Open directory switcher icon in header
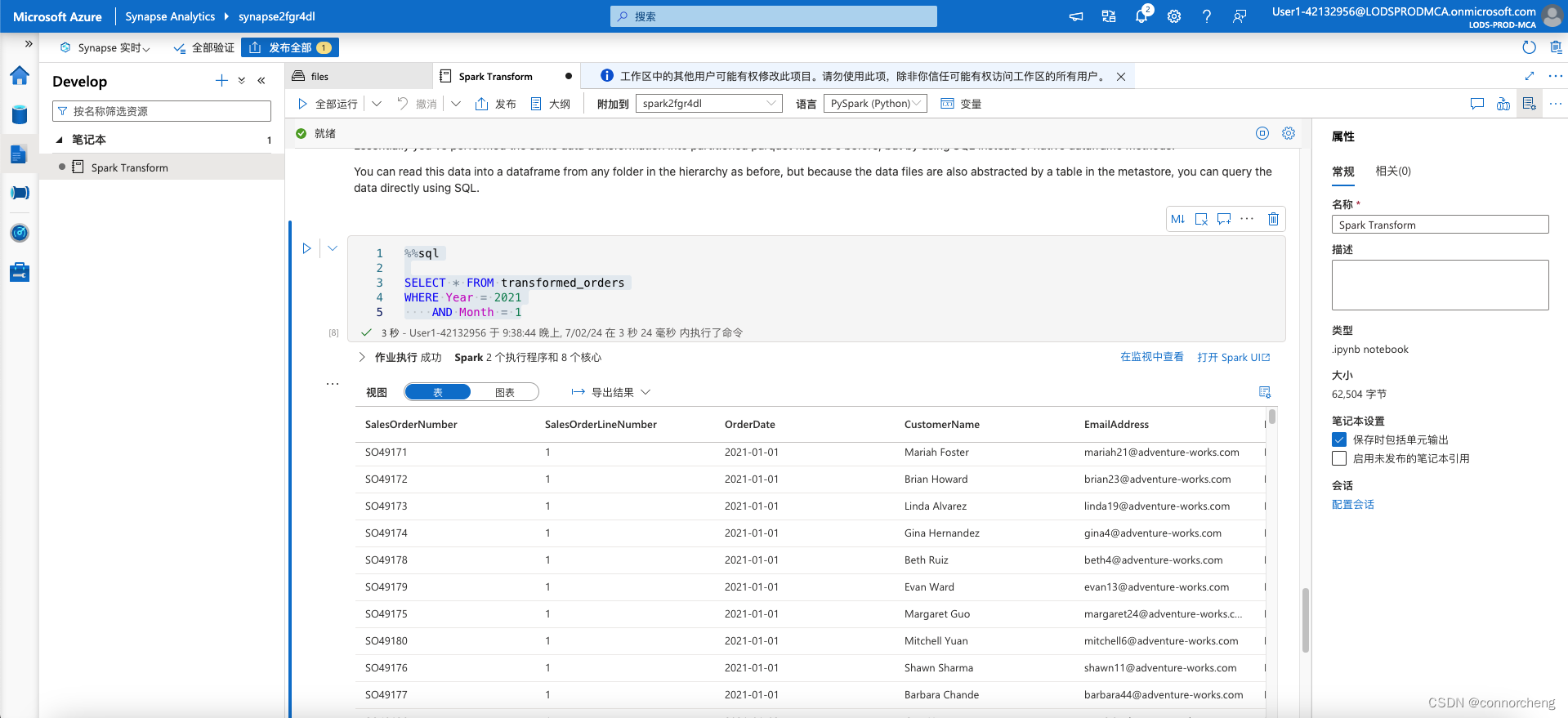The width and height of the screenshot is (1568, 718). 1109,16
